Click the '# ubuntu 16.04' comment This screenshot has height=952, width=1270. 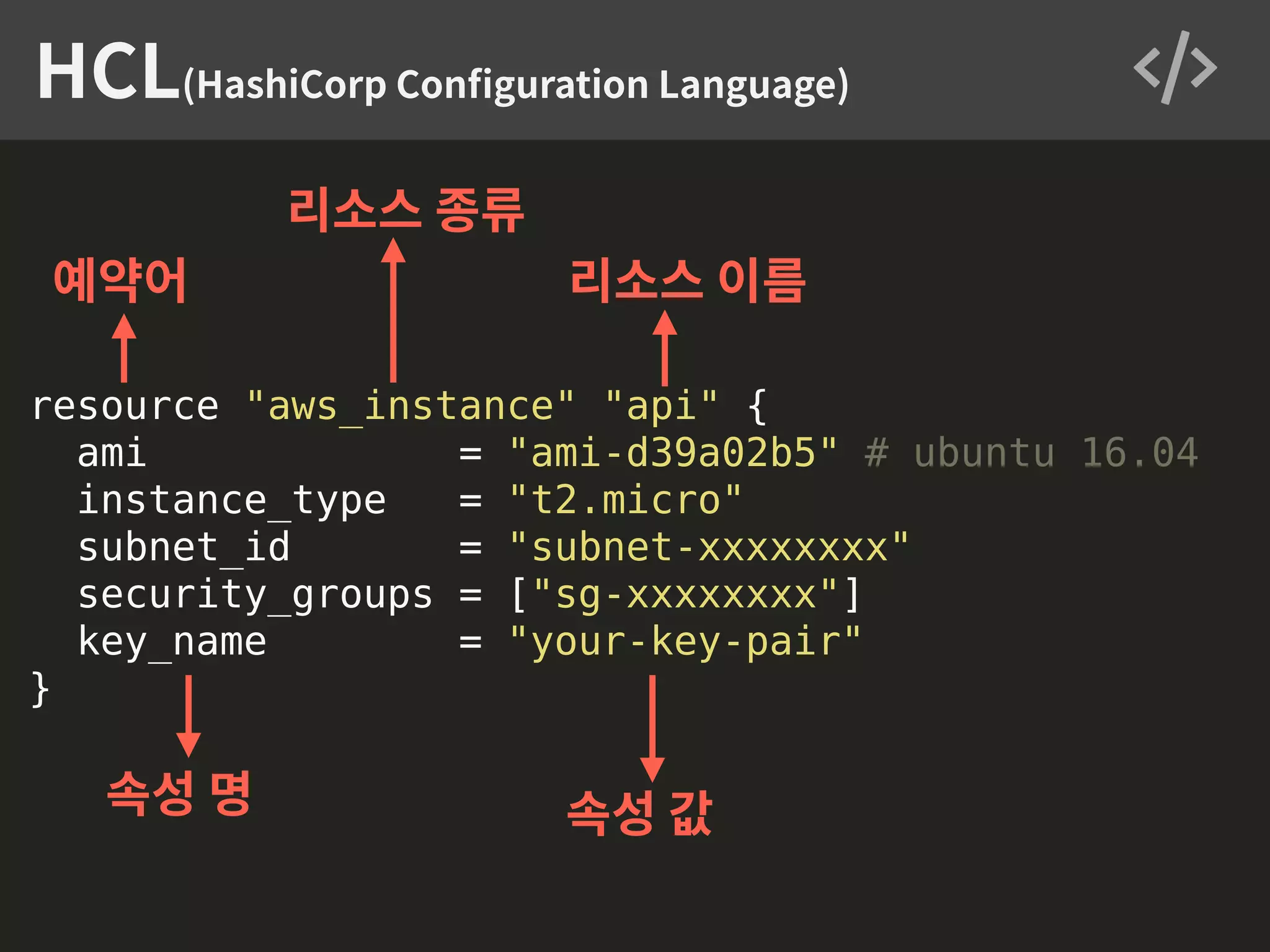1031,452
